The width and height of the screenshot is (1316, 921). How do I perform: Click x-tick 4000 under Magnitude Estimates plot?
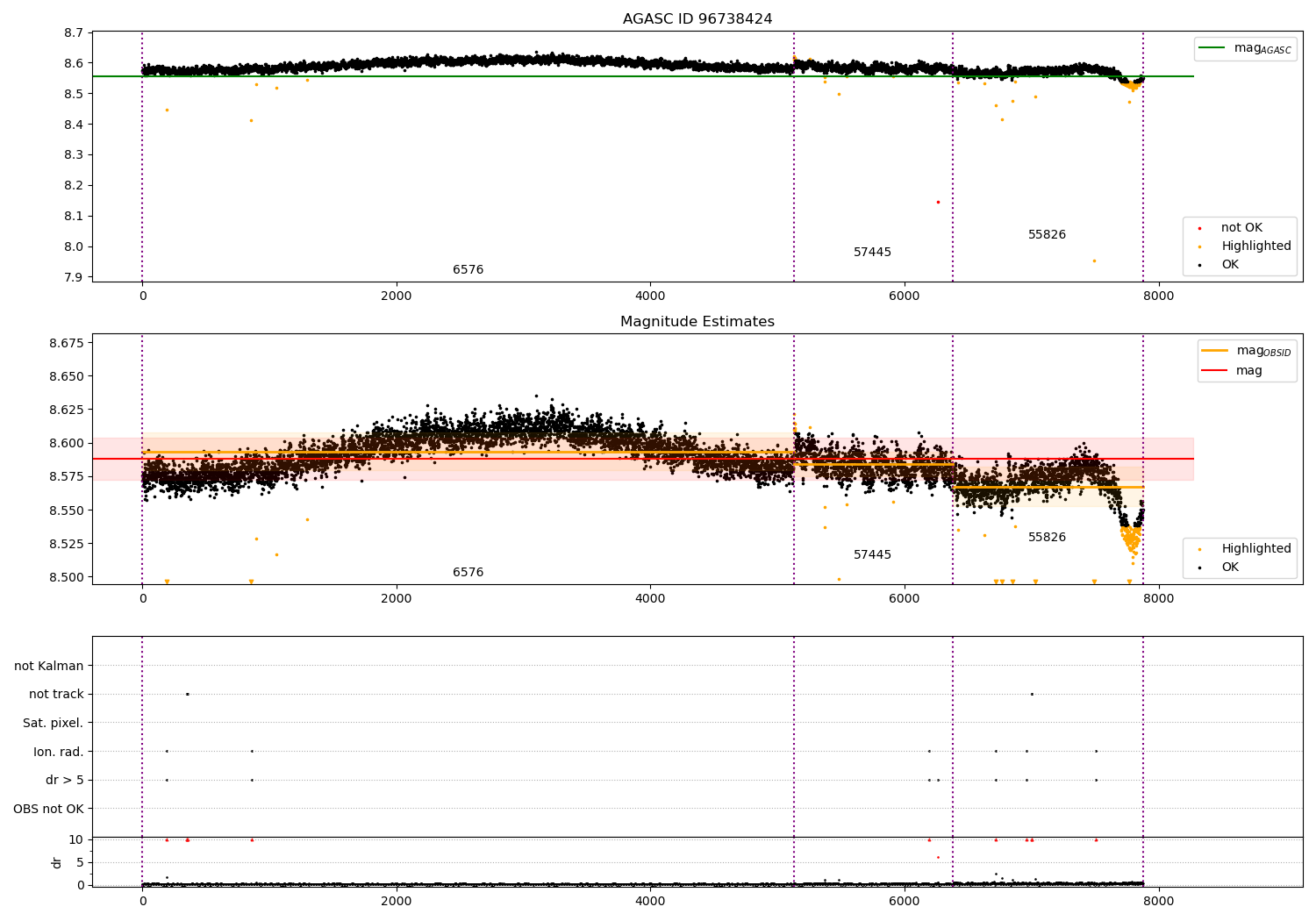(x=650, y=599)
